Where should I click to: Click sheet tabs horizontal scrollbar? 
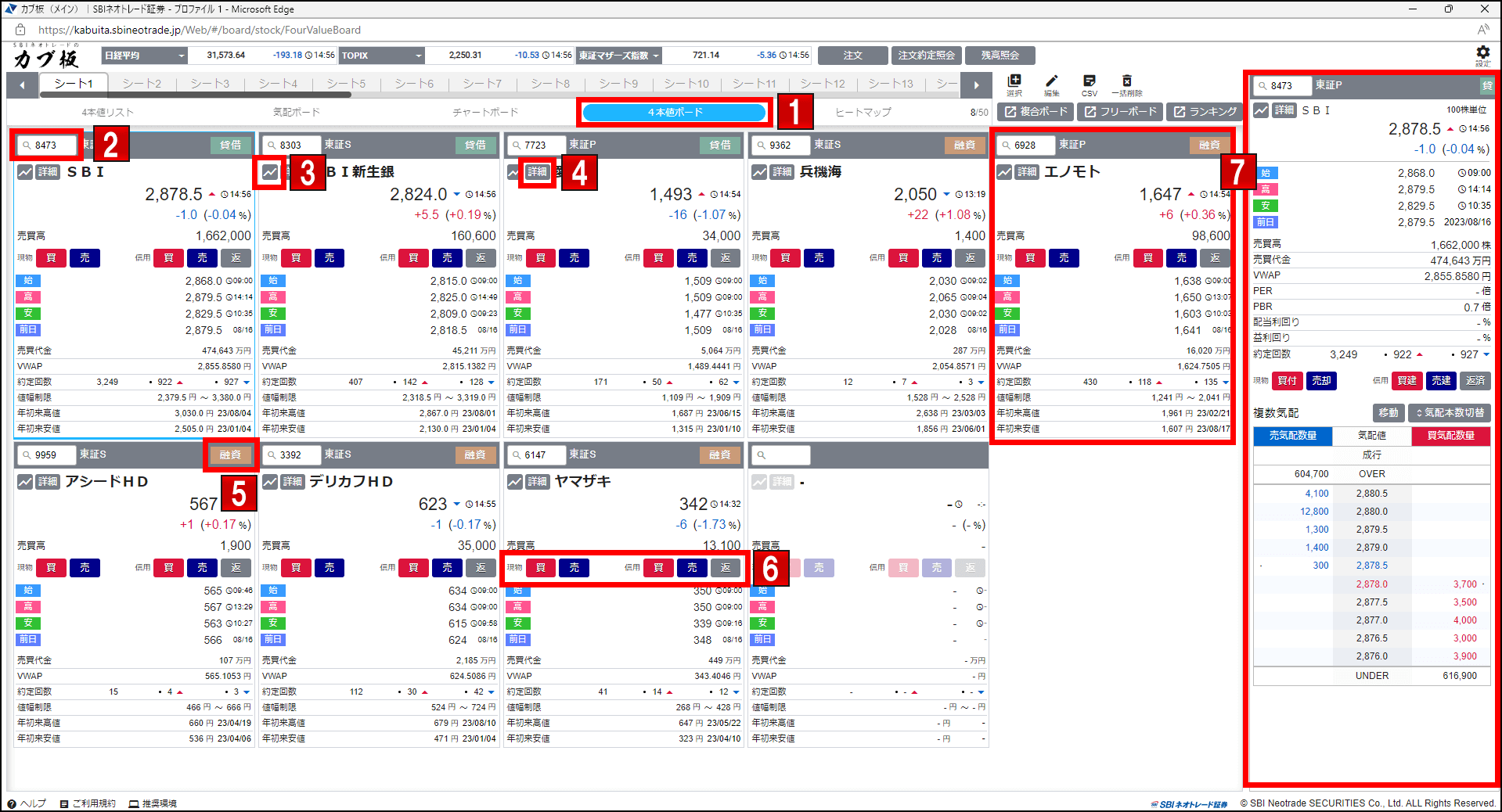tap(194, 95)
